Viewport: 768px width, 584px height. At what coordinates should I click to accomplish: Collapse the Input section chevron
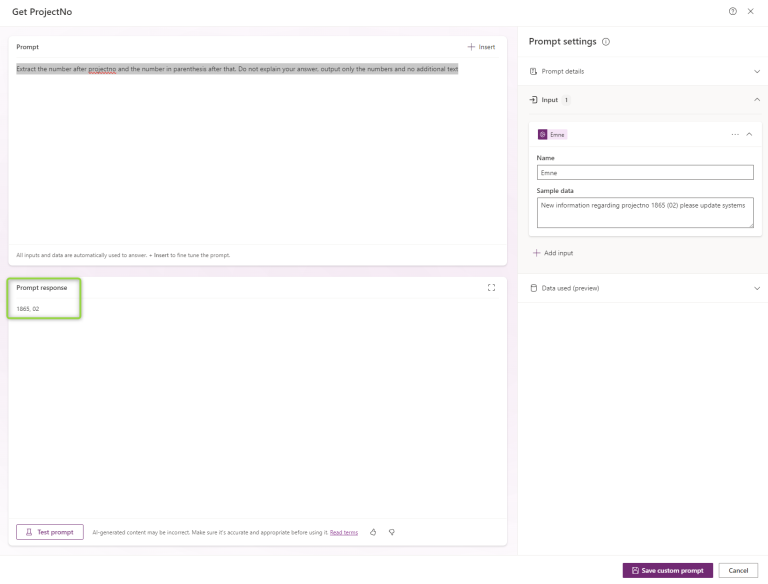tap(757, 99)
